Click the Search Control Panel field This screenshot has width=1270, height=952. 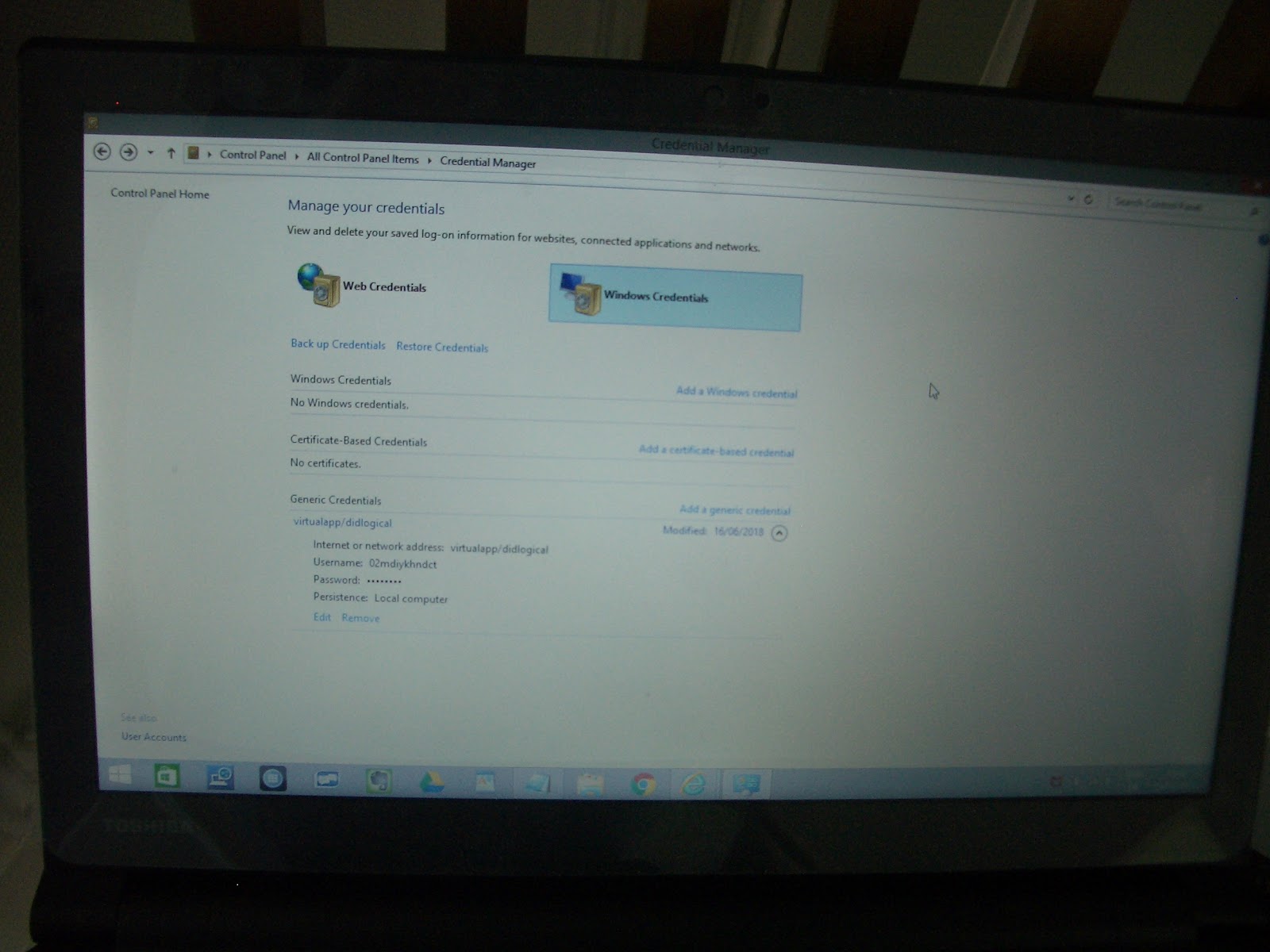(1184, 206)
